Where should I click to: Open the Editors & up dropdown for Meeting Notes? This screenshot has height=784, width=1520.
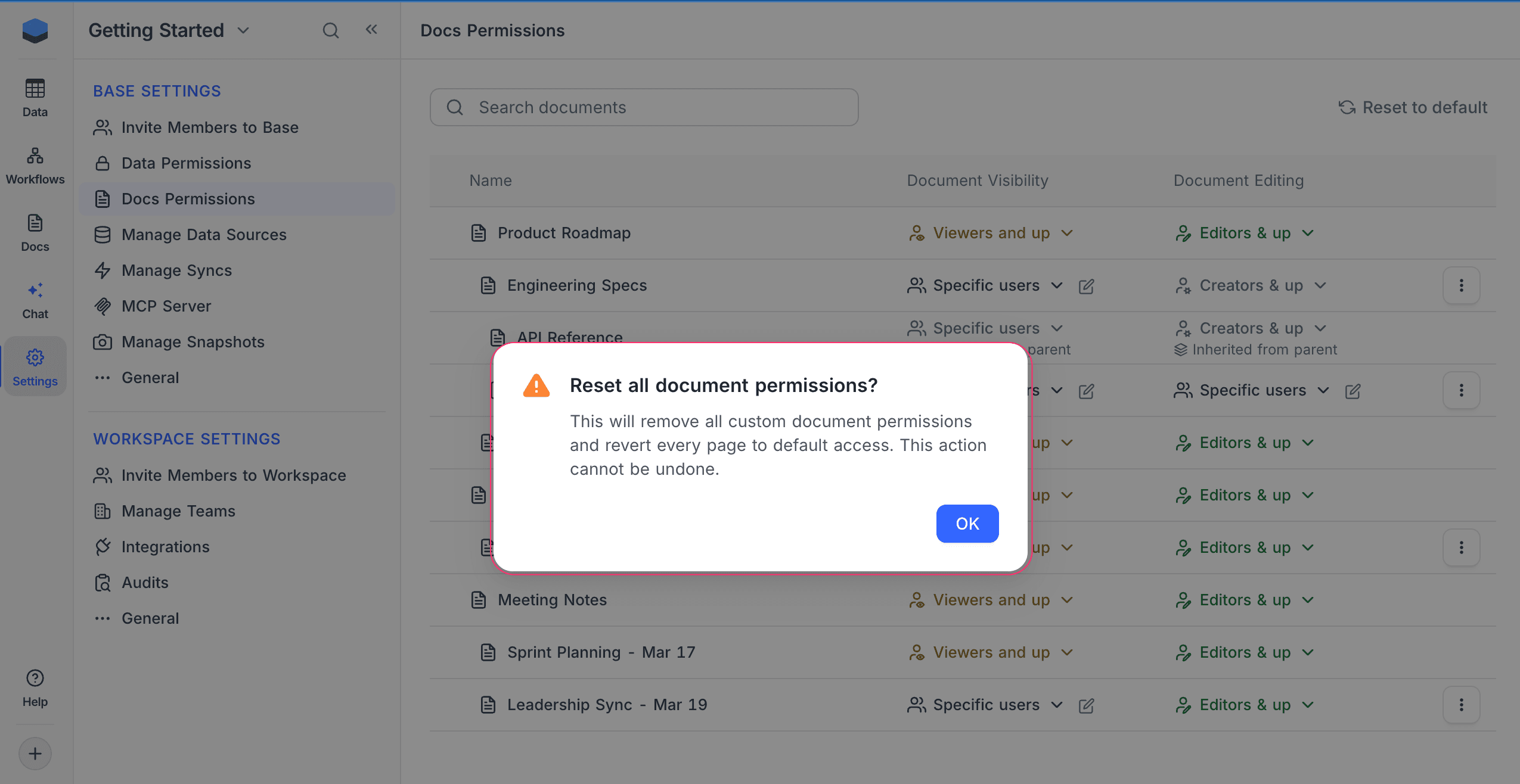coord(1244,600)
